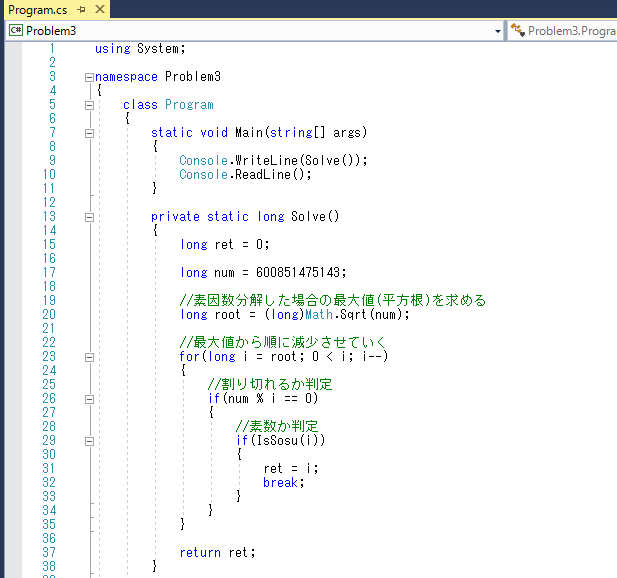Collapse the Main method block
Viewport: 617px width, 578px height.
point(89,133)
